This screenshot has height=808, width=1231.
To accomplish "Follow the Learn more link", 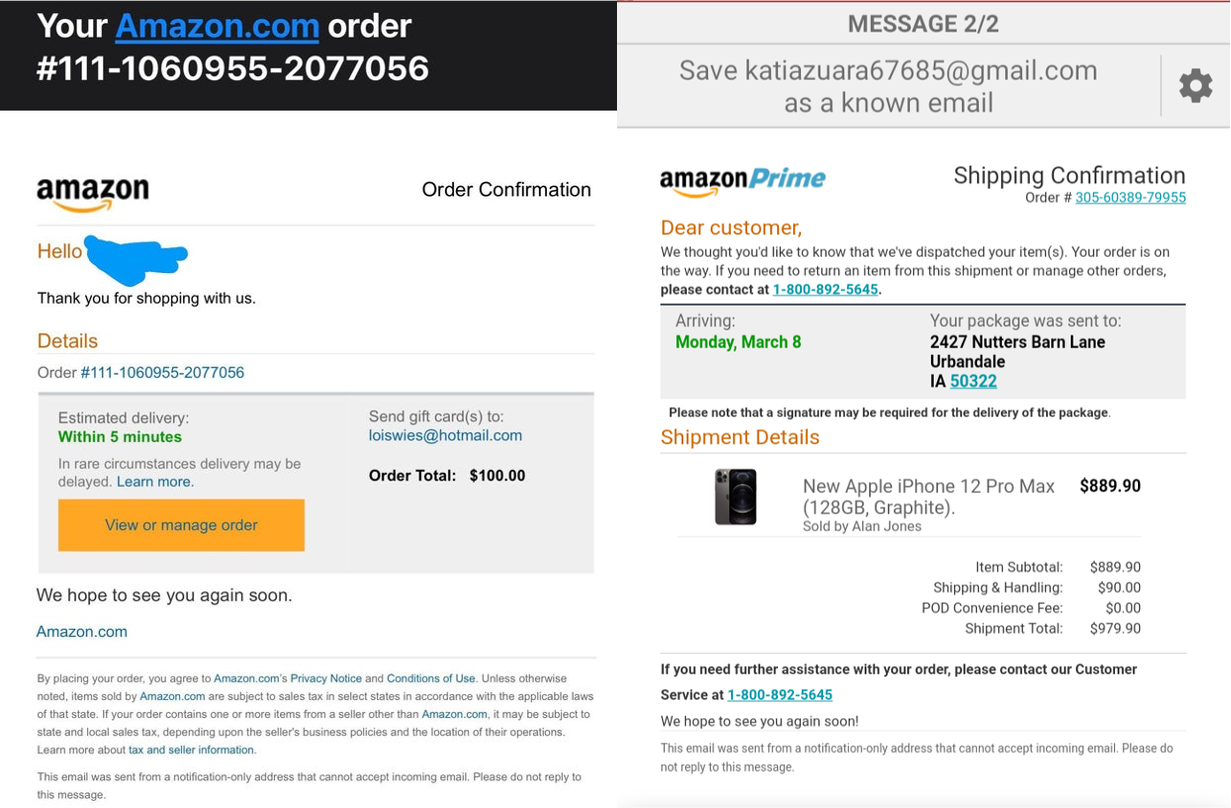I will tap(154, 482).
